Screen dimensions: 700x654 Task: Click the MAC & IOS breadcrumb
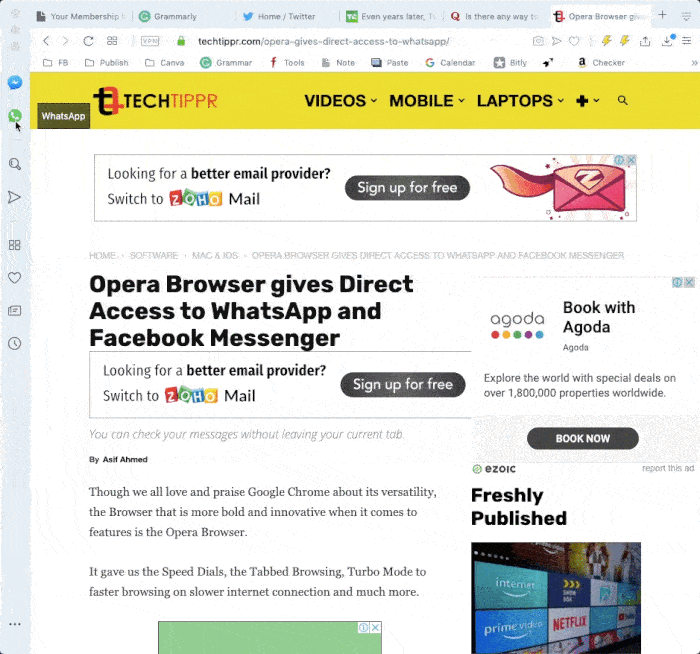[x=215, y=255]
